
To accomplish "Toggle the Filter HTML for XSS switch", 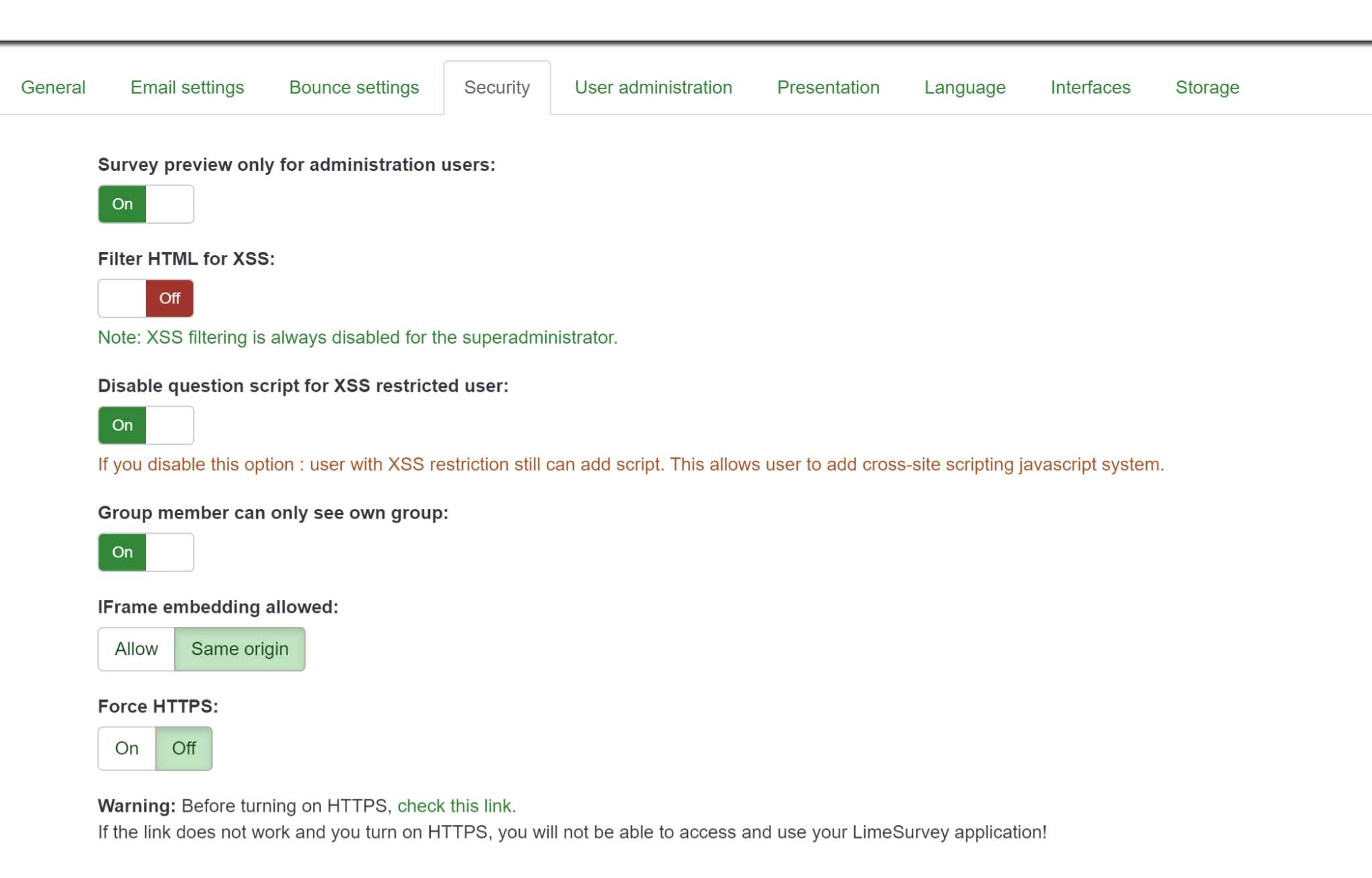I will point(146,299).
